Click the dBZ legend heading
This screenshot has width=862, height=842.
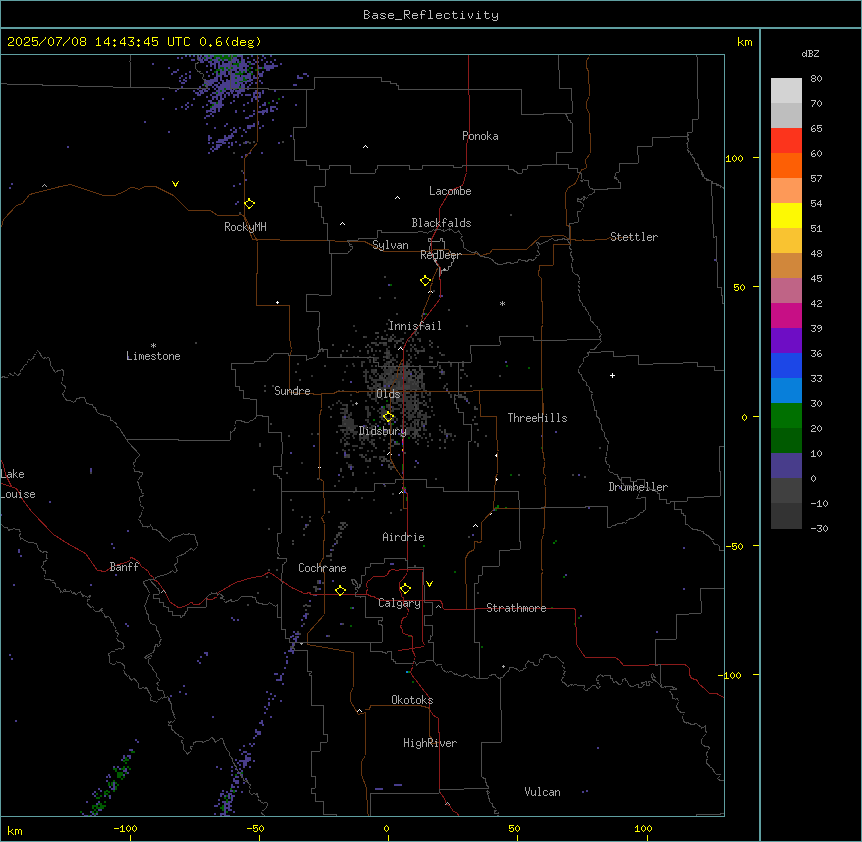pos(810,53)
